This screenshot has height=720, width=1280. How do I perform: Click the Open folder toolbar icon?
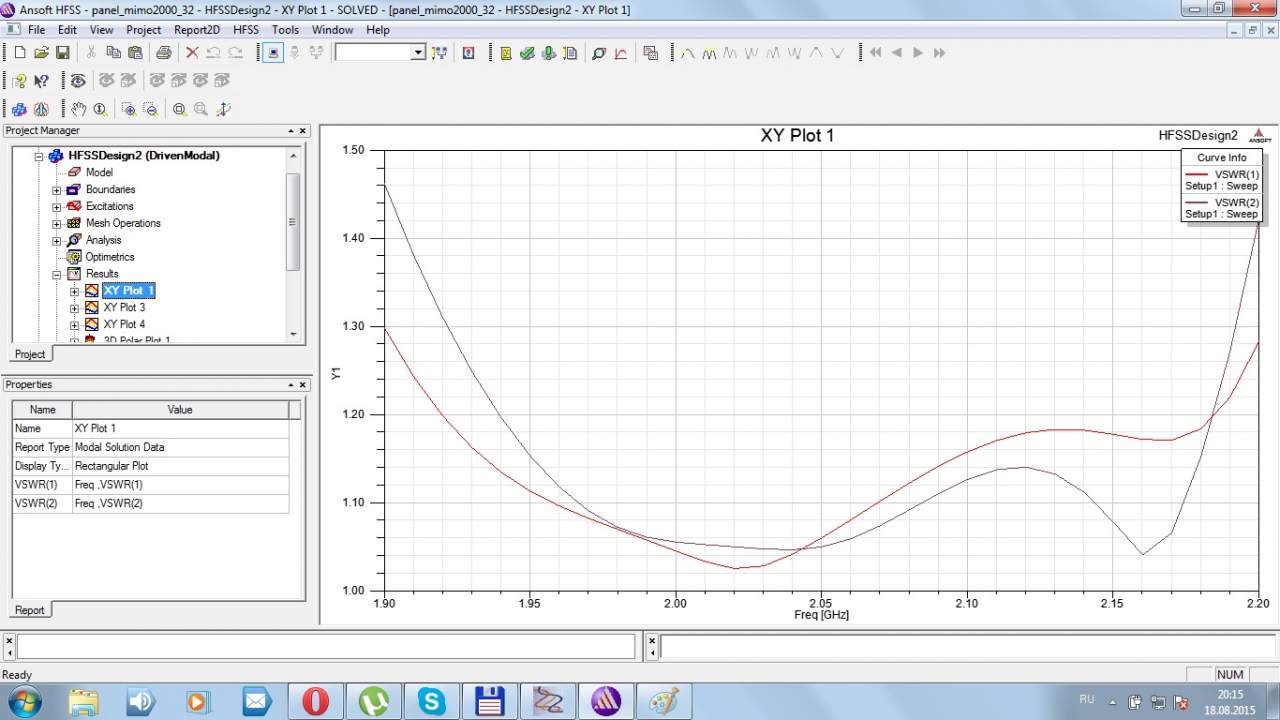tap(41, 53)
